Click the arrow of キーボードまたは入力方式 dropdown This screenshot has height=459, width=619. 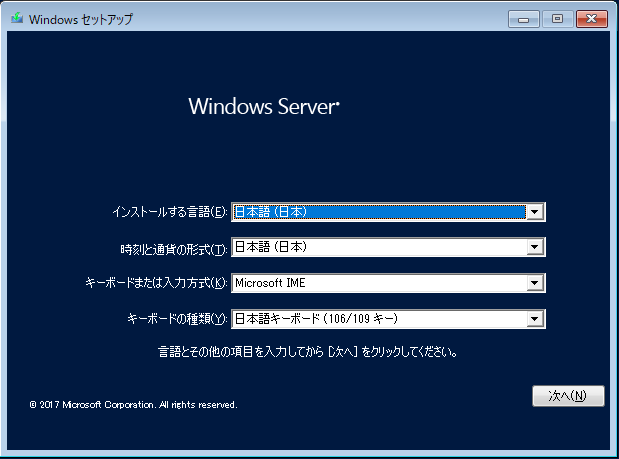pos(535,283)
